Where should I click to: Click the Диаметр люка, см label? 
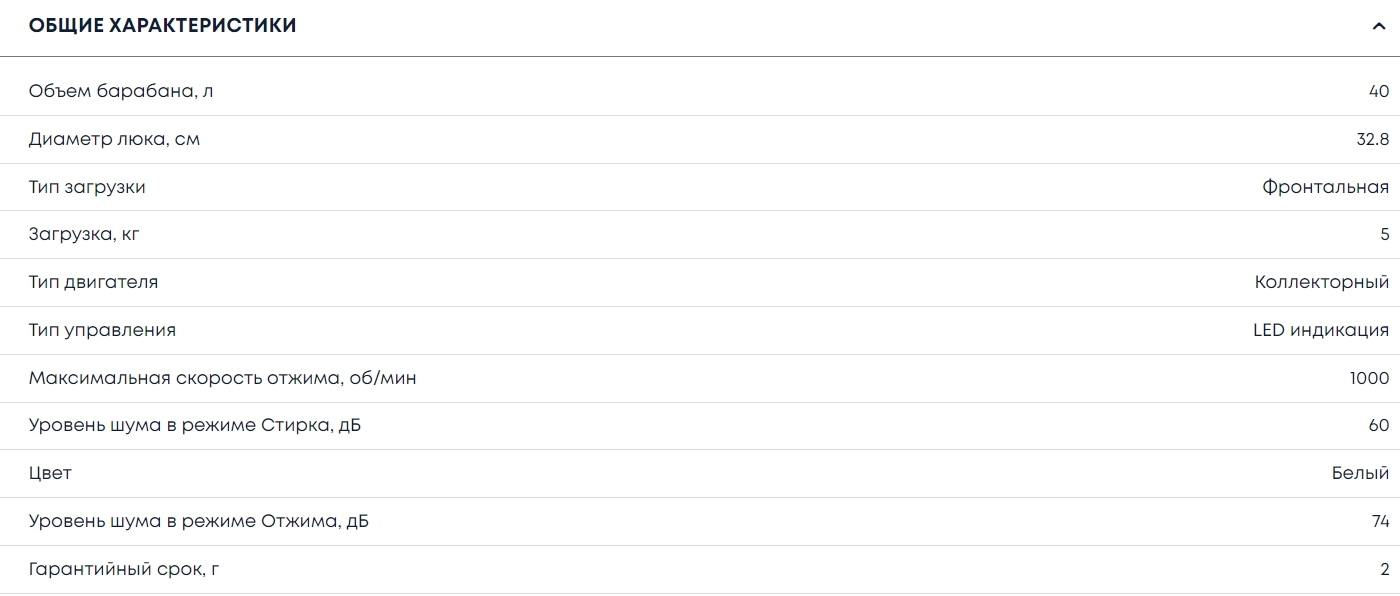[x=114, y=139]
